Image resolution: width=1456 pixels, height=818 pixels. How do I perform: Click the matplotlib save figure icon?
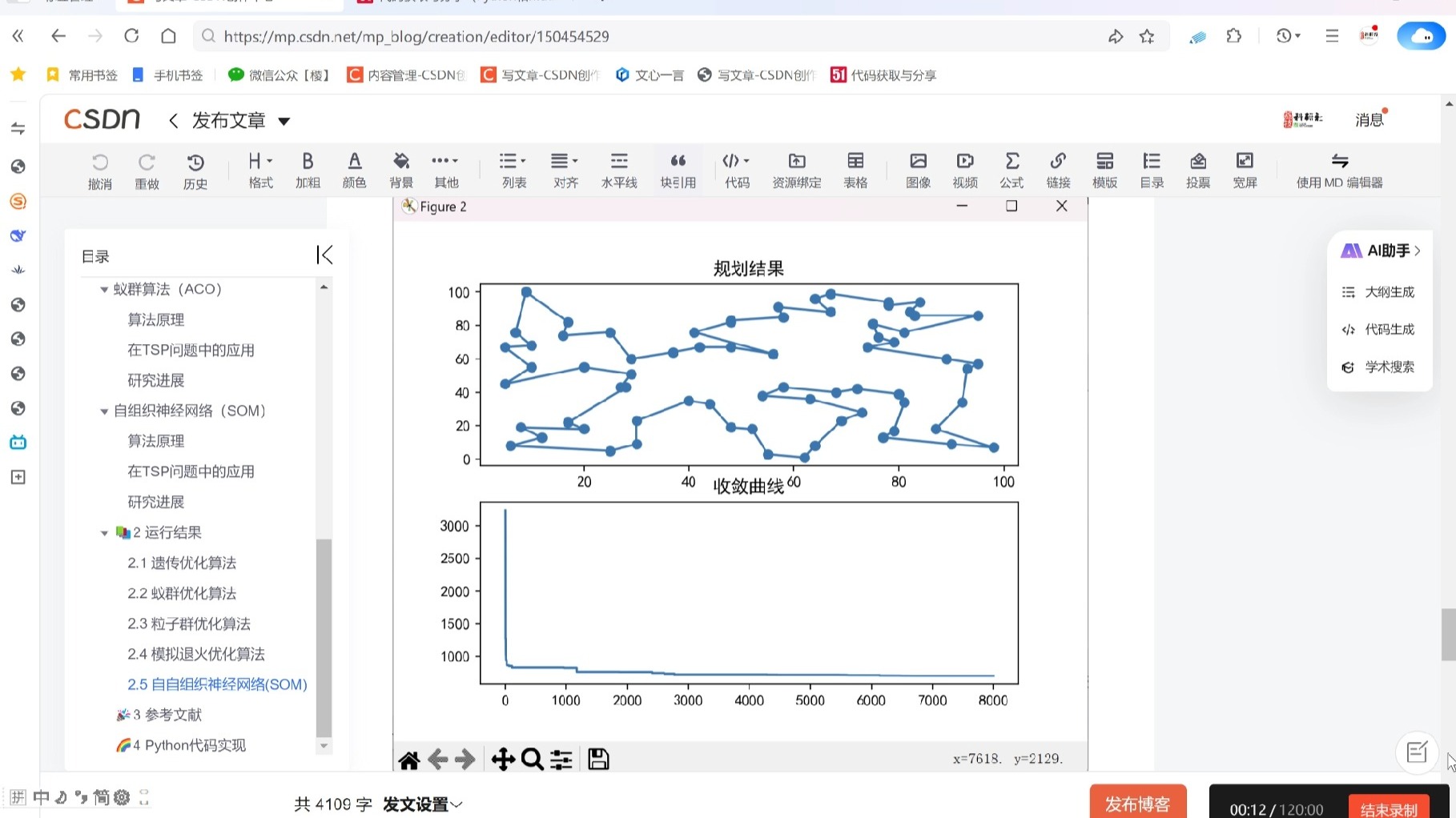598,759
